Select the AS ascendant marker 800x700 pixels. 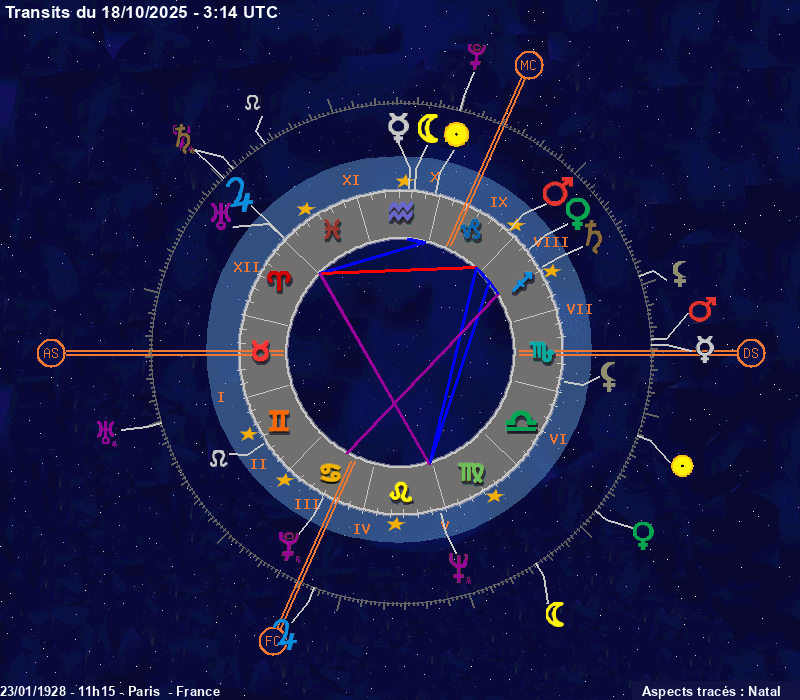click(50, 353)
